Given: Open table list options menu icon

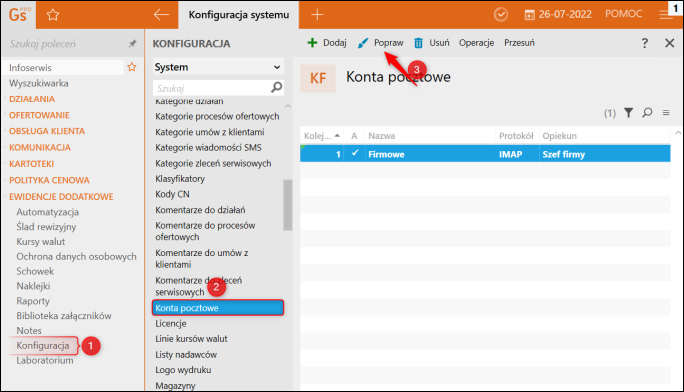Looking at the screenshot, I should point(666,113).
